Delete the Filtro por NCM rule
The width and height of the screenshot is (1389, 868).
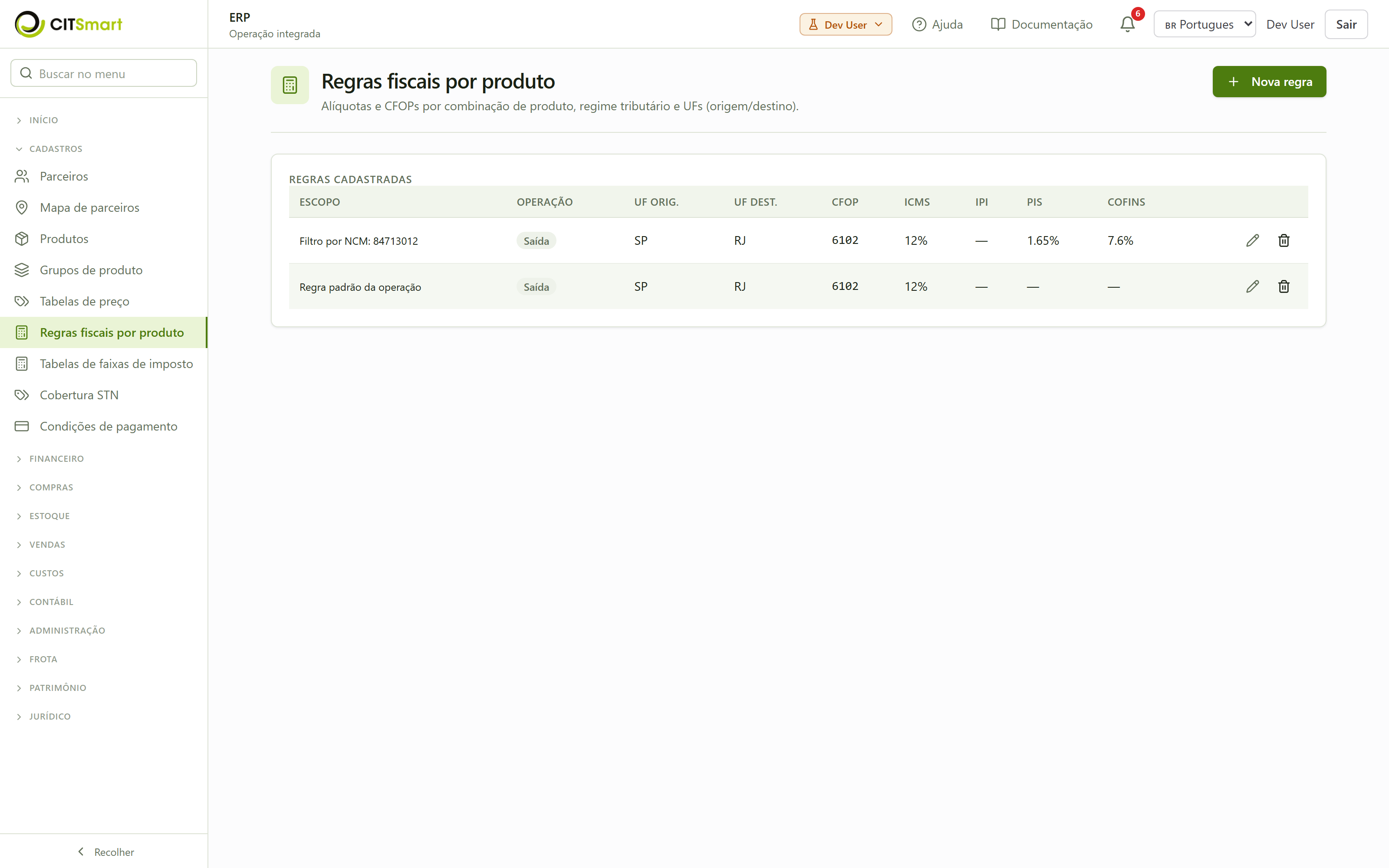click(x=1284, y=240)
